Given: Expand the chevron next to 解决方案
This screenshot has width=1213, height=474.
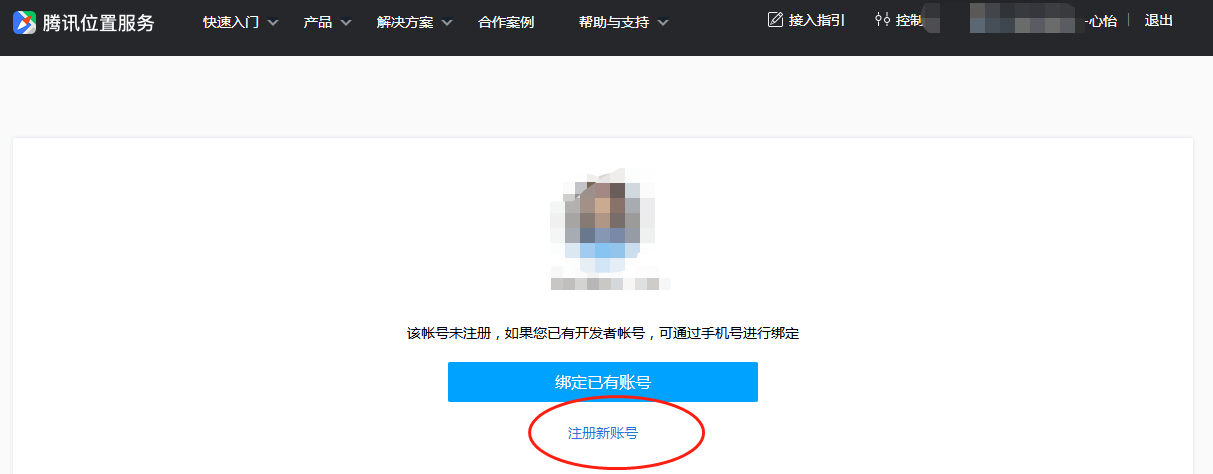Looking at the screenshot, I should coord(447,22).
